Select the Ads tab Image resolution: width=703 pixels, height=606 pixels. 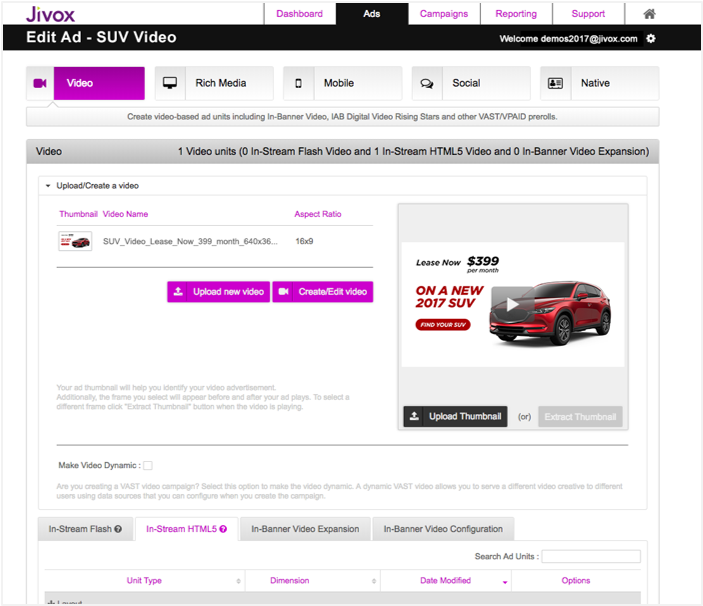pos(372,14)
